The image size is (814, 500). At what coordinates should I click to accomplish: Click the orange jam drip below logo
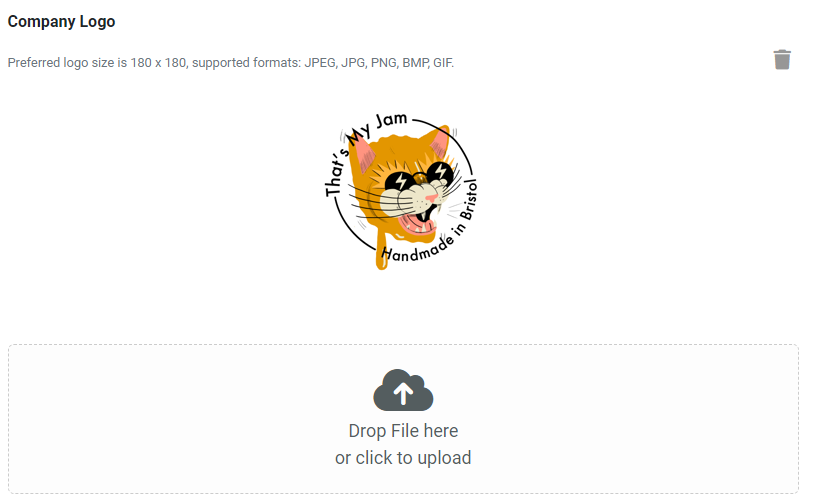(382, 252)
